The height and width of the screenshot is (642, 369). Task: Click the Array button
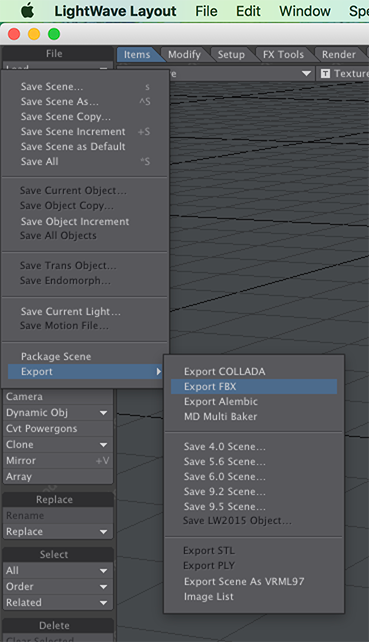tap(58, 477)
